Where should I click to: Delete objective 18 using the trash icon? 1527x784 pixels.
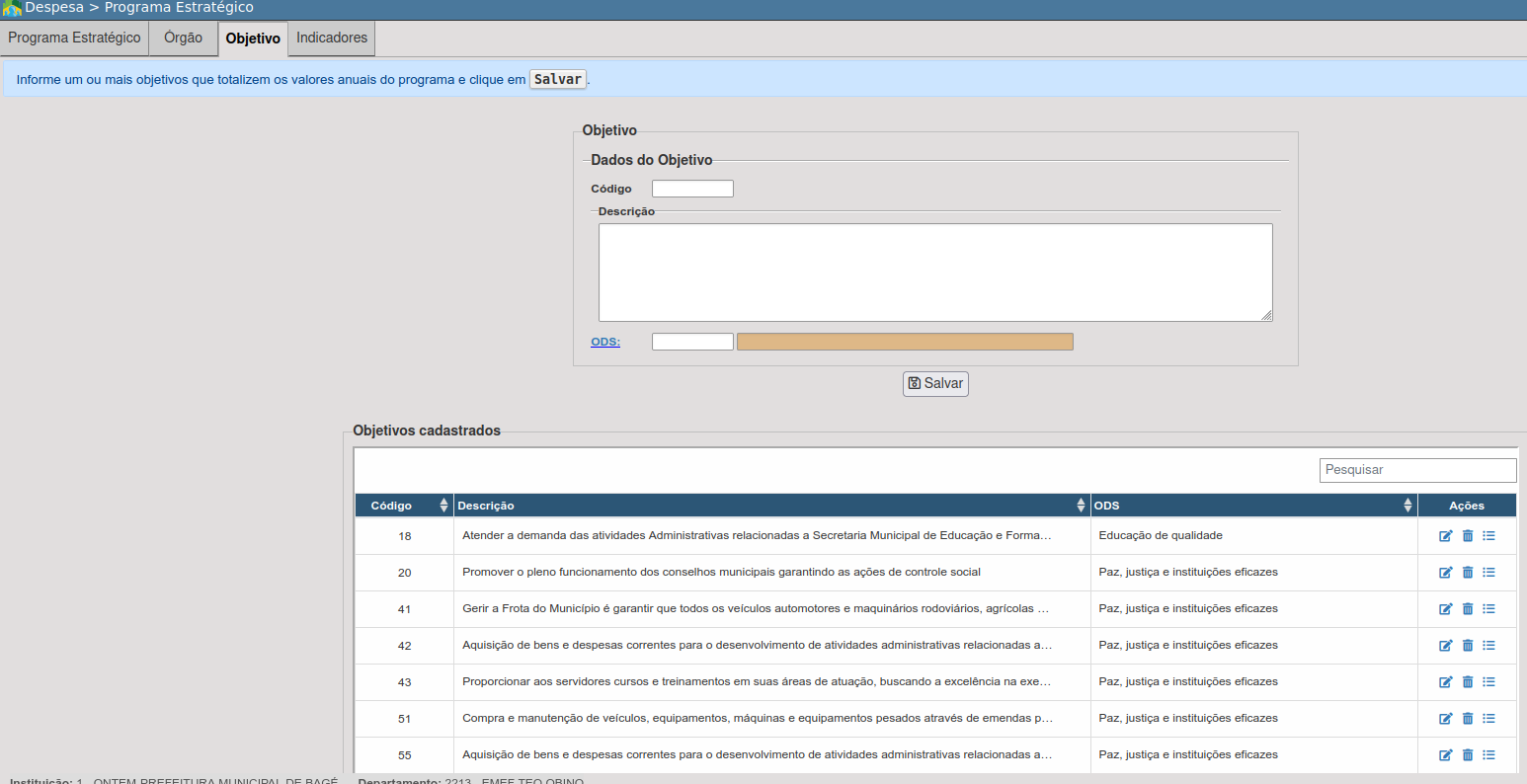pos(1468,536)
